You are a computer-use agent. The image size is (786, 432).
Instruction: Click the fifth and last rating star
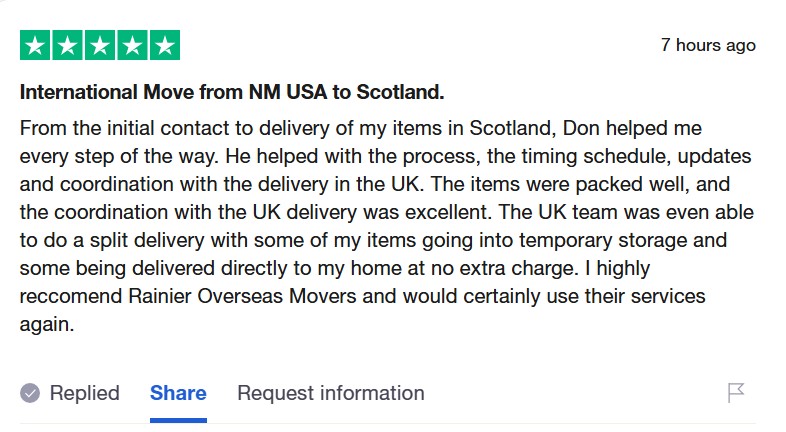point(164,45)
